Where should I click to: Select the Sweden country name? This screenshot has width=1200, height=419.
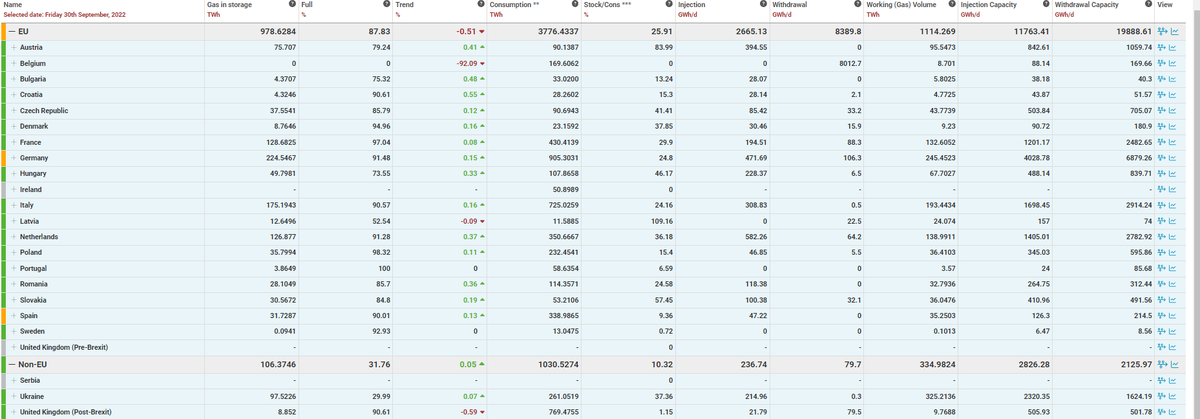[33, 331]
